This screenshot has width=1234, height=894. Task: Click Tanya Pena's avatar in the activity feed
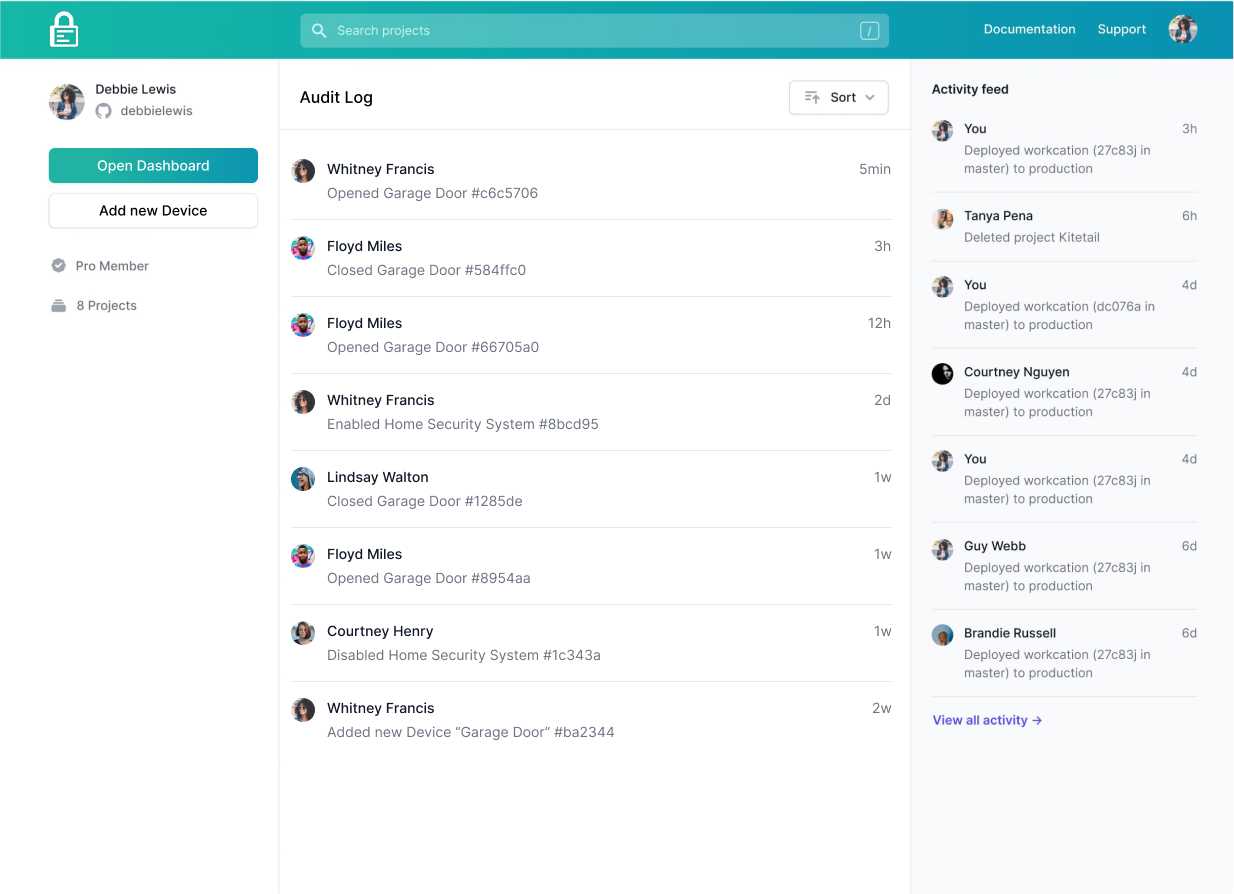[941, 218]
